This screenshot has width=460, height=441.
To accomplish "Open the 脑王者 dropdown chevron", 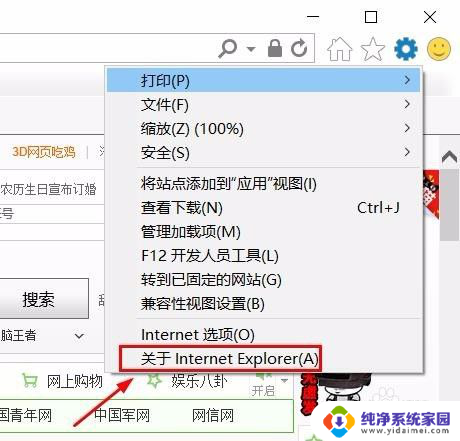I will 79,336.
